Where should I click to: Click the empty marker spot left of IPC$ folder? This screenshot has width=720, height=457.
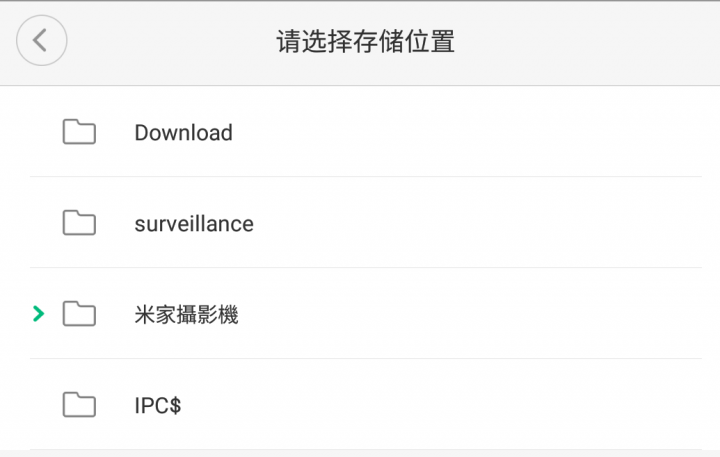pyautogui.click(x=39, y=405)
